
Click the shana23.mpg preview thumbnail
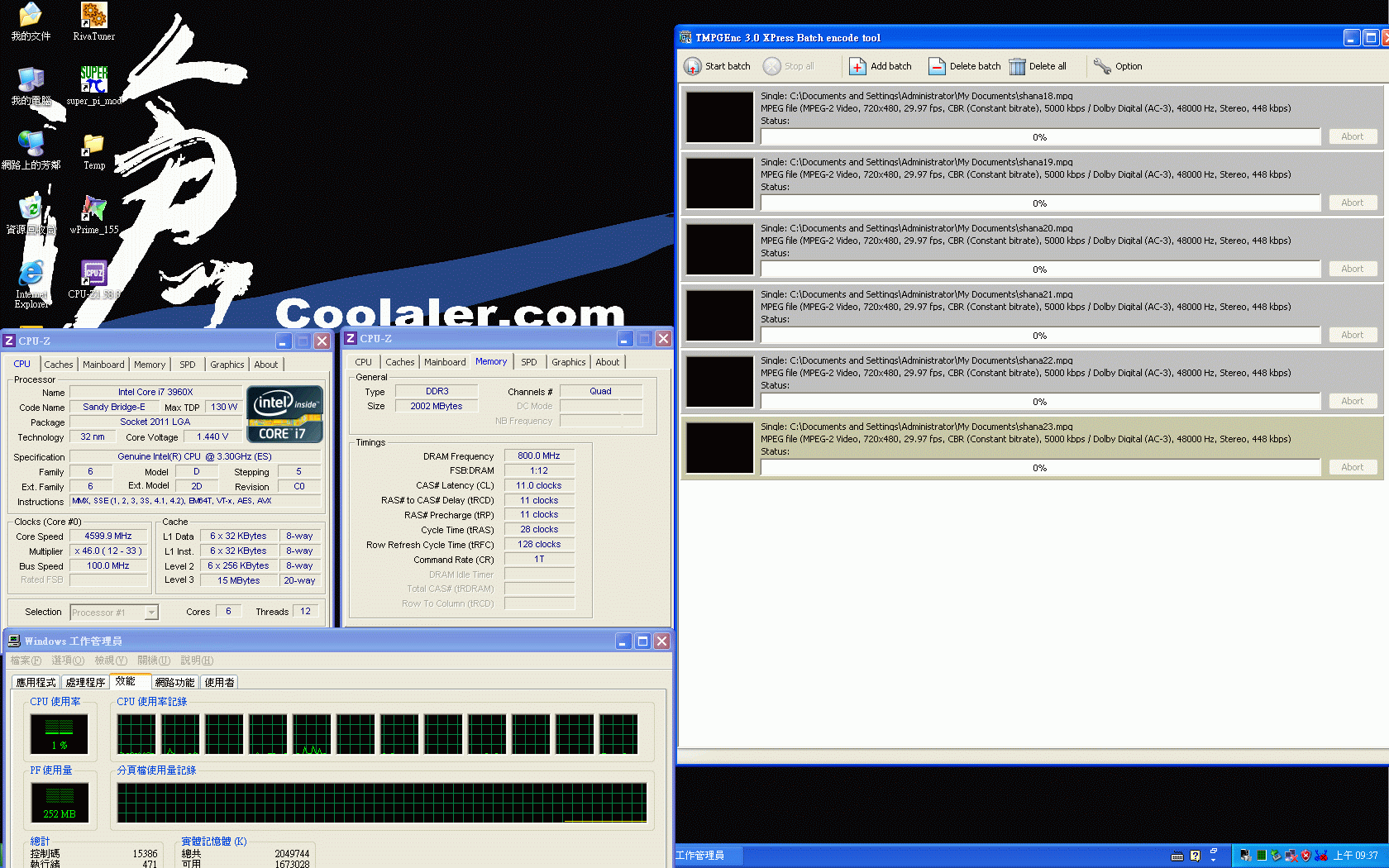(x=720, y=448)
